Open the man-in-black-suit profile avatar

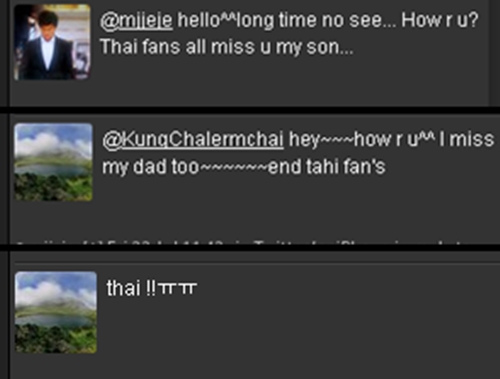click(x=52, y=42)
